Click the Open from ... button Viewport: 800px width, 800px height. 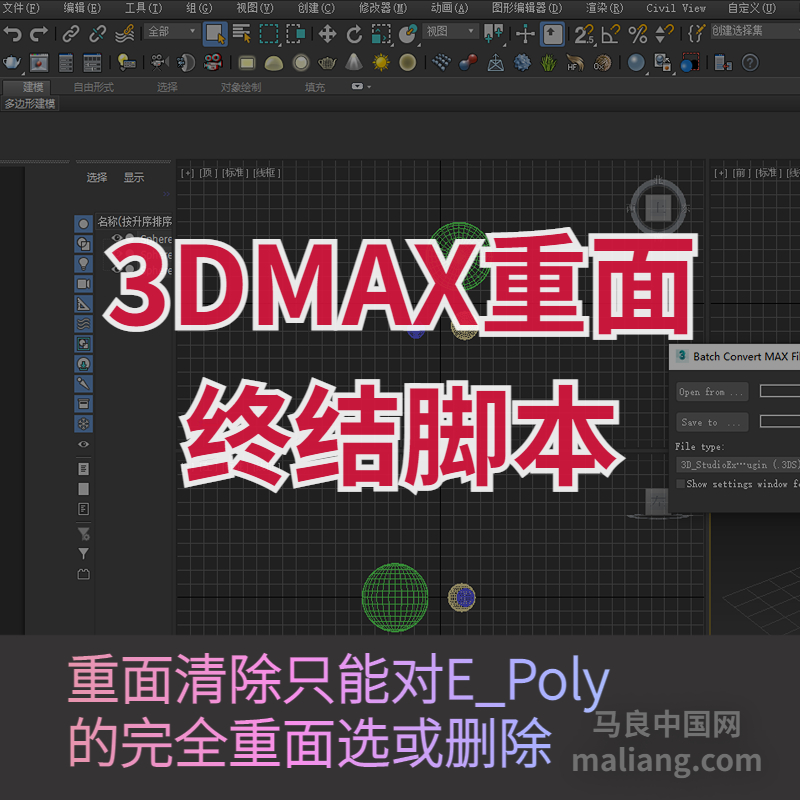pos(712,392)
